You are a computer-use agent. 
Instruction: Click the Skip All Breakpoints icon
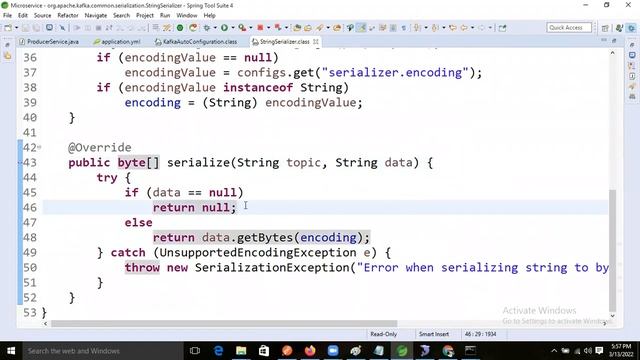[62, 28]
